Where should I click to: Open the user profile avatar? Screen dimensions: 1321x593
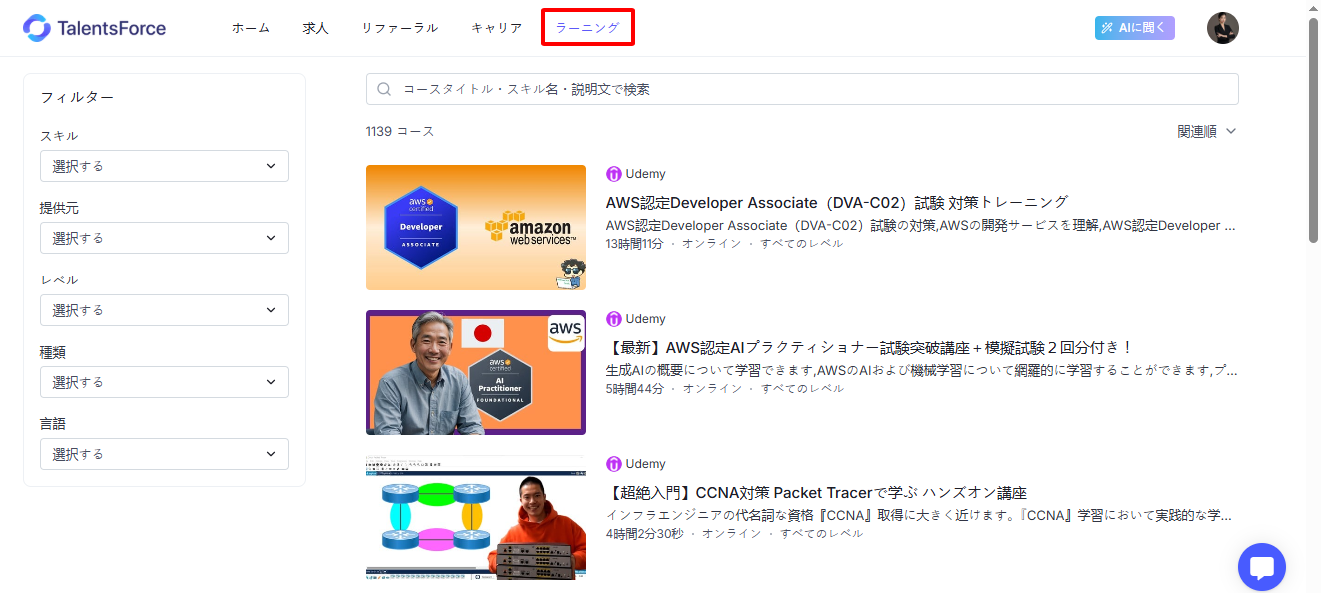(1222, 28)
